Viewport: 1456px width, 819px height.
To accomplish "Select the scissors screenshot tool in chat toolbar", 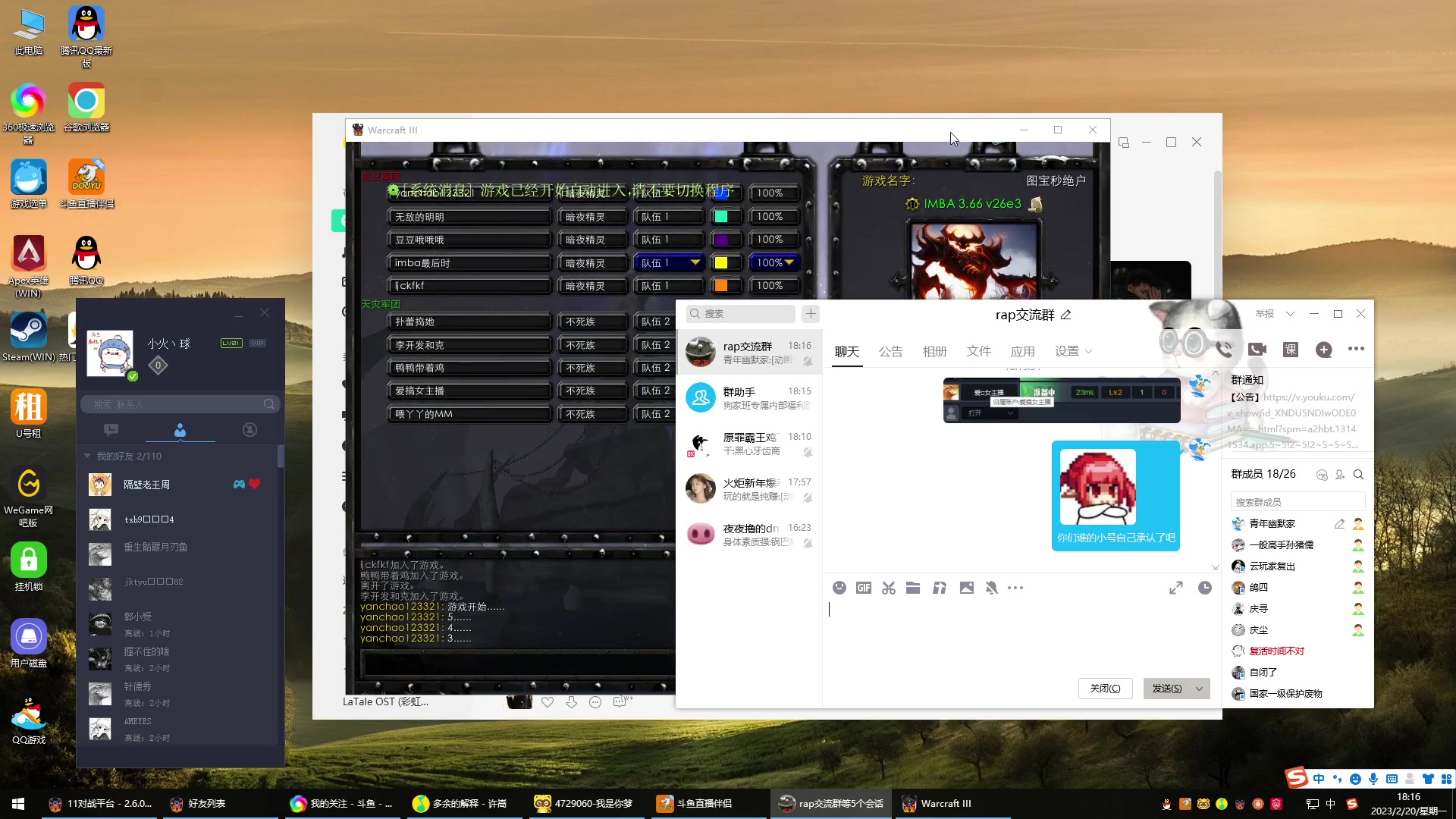I will coord(889,588).
